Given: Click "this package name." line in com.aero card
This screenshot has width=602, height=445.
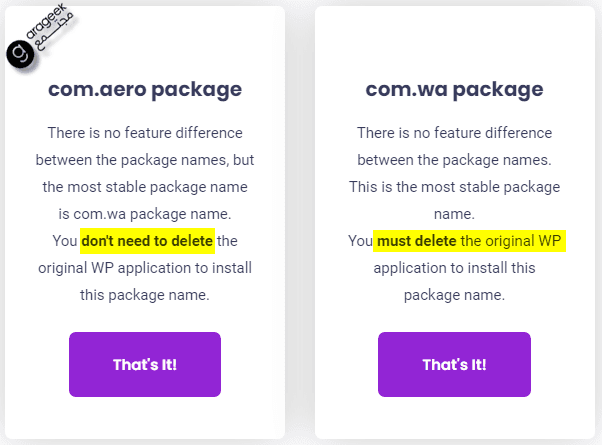Looking at the screenshot, I should point(145,295).
